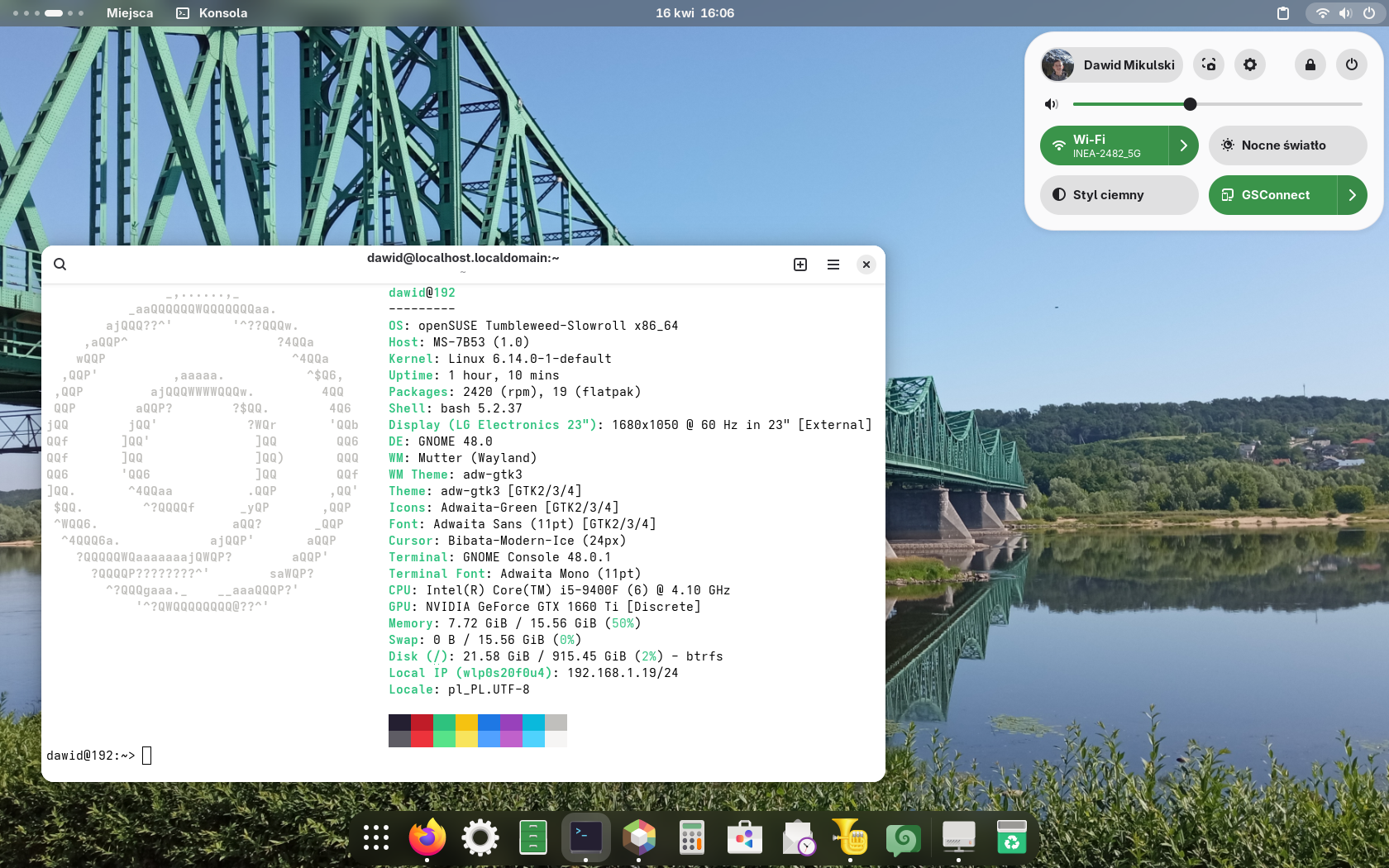Launch Firefox from the dock
The width and height of the screenshot is (1389, 868).
coord(427,837)
